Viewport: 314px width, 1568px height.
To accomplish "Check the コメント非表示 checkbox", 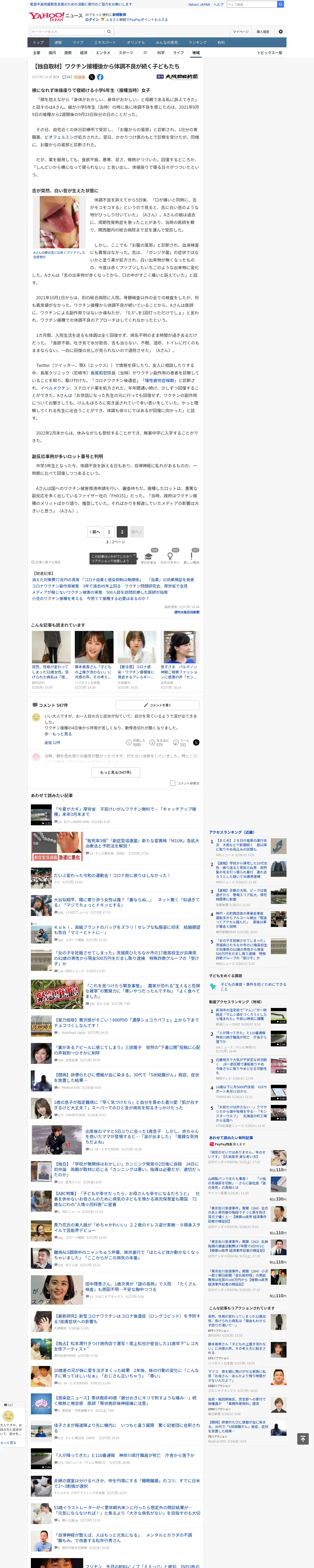I will [x=172, y=783].
